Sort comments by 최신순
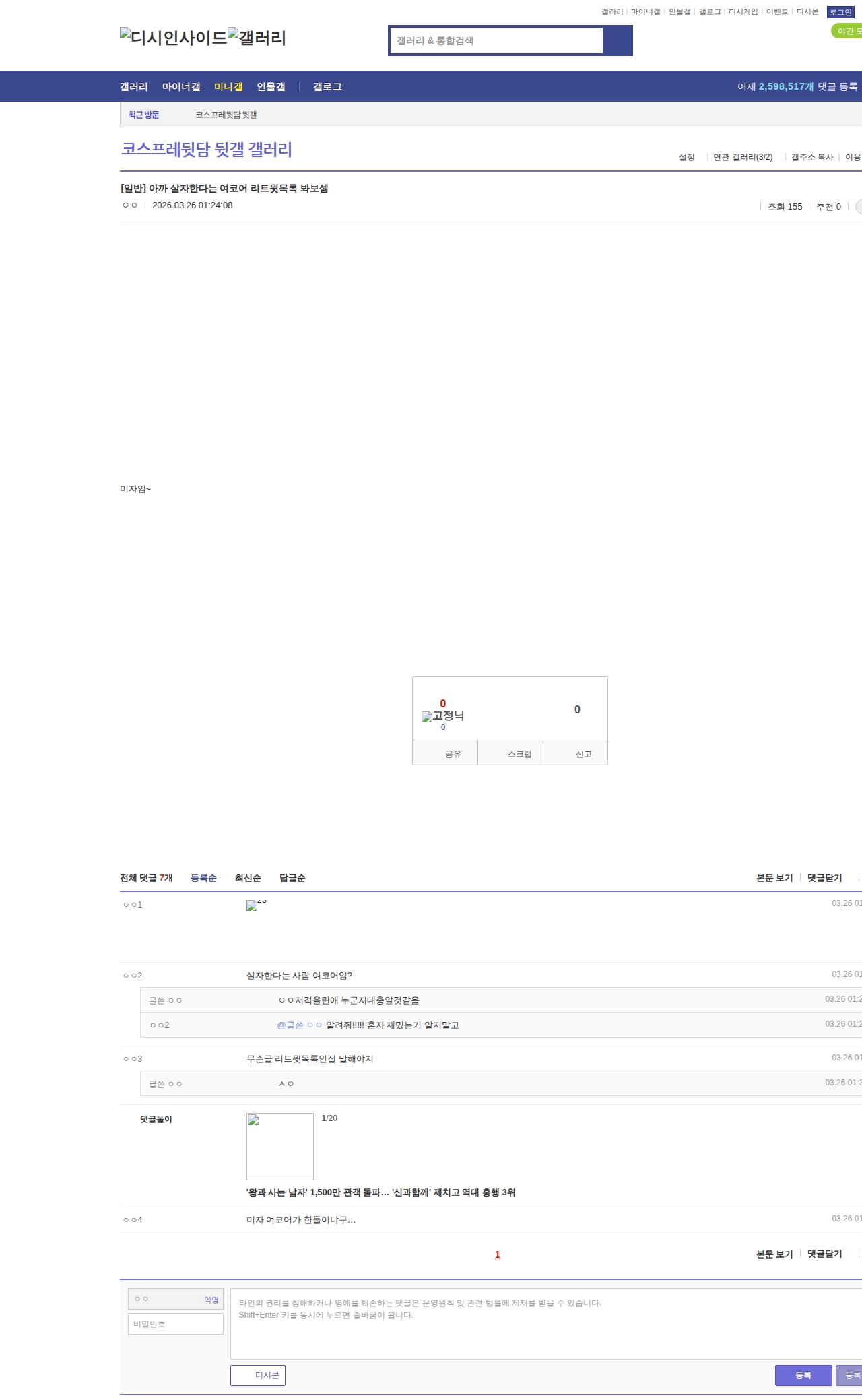 (248, 878)
